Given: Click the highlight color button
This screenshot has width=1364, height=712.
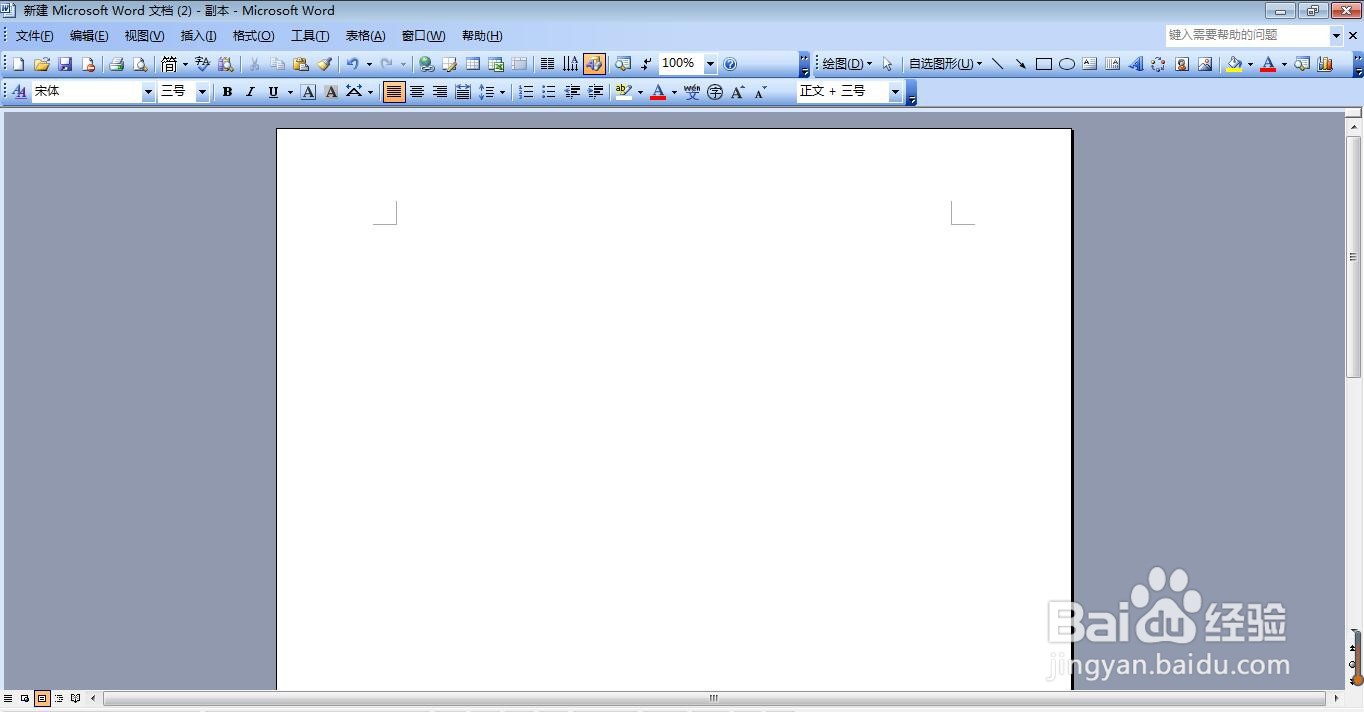Looking at the screenshot, I should point(623,92).
